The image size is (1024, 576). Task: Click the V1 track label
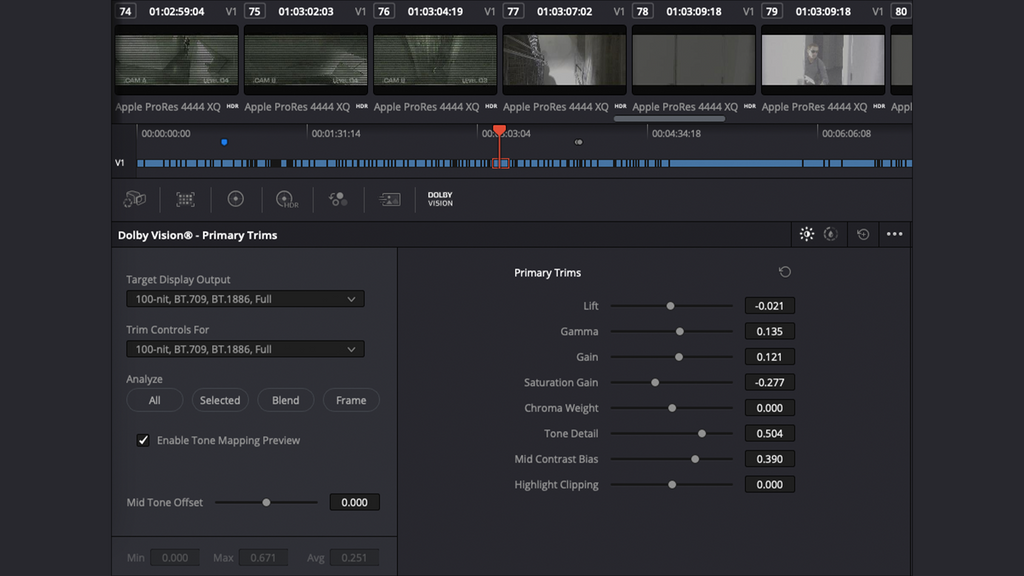tap(120, 163)
